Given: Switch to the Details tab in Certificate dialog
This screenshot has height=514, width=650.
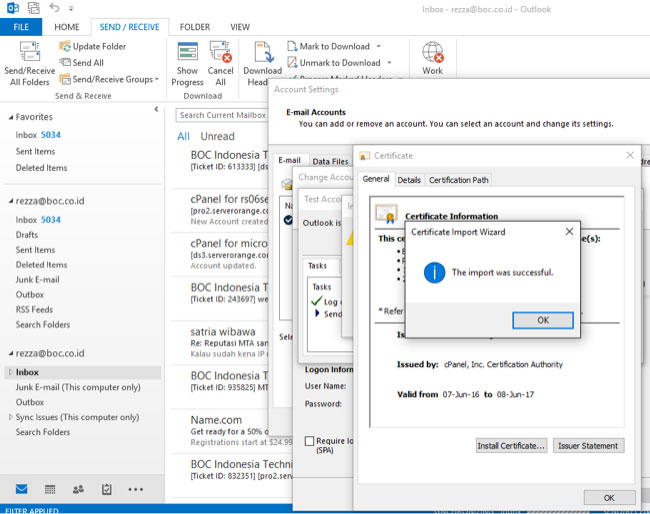Looking at the screenshot, I should tap(409, 180).
